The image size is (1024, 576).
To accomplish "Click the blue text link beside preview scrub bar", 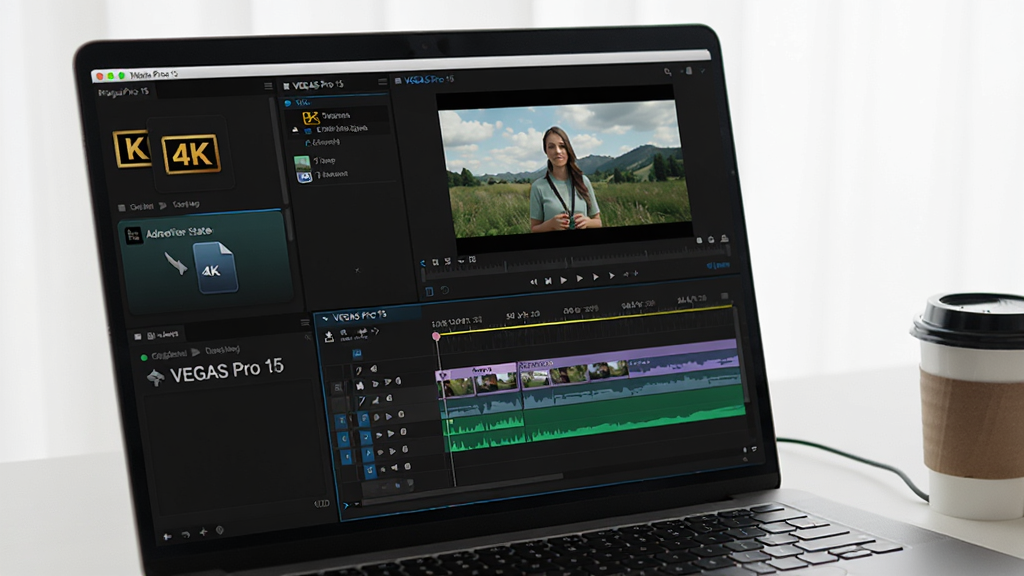I will [x=718, y=265].
